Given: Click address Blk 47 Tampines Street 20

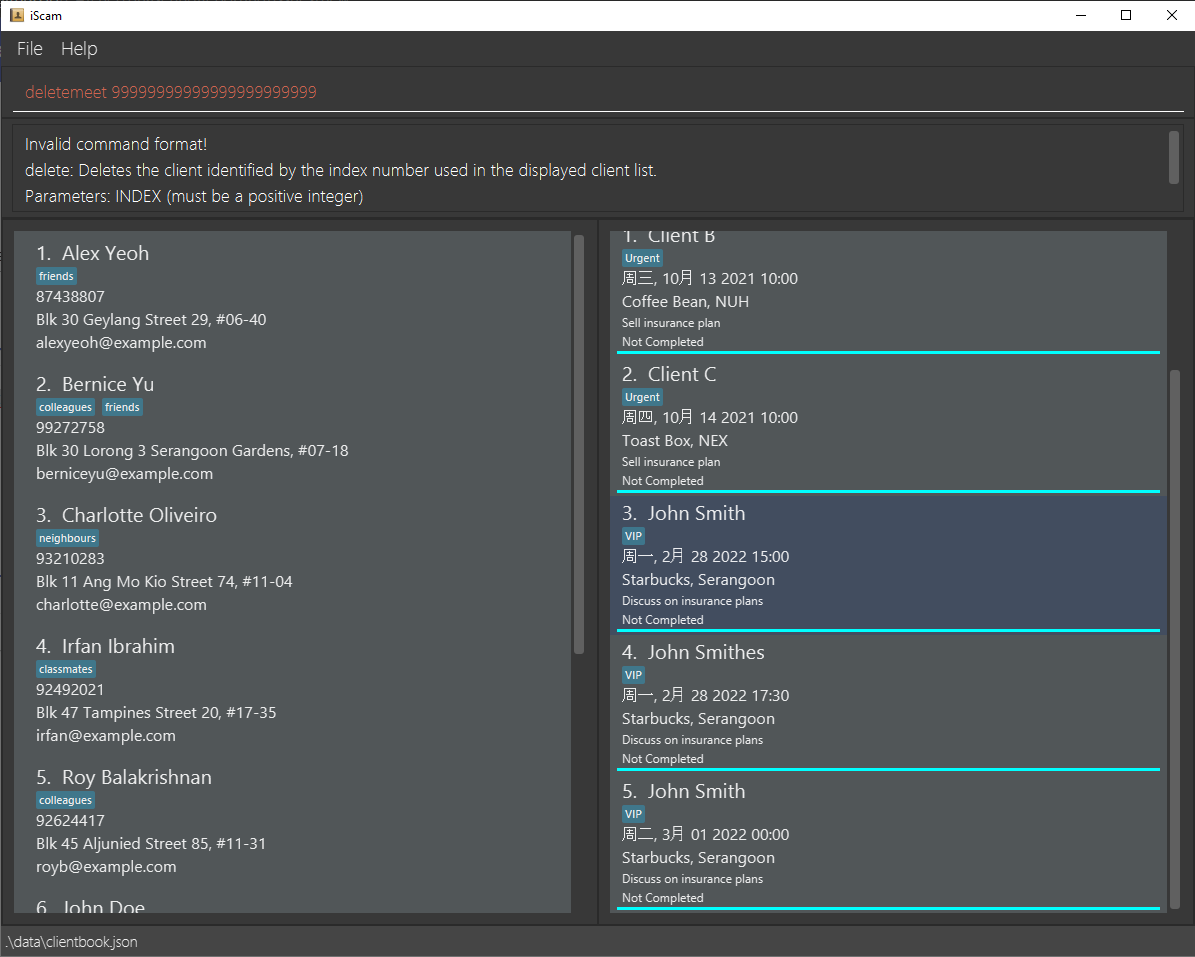Looking at the screenshot, I should [156, 712].
